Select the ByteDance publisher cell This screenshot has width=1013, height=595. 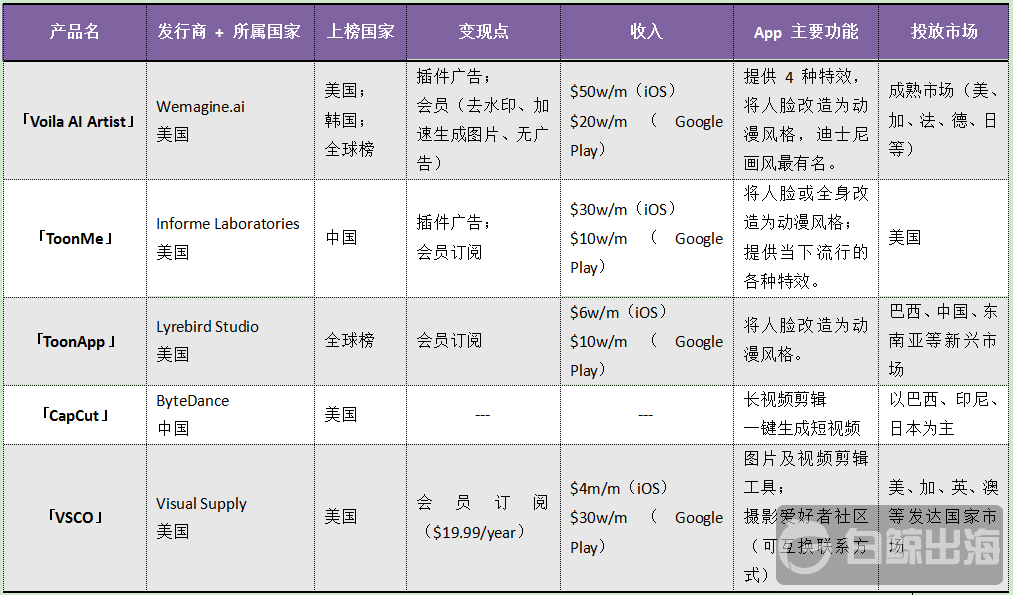(x=229, y=414)
